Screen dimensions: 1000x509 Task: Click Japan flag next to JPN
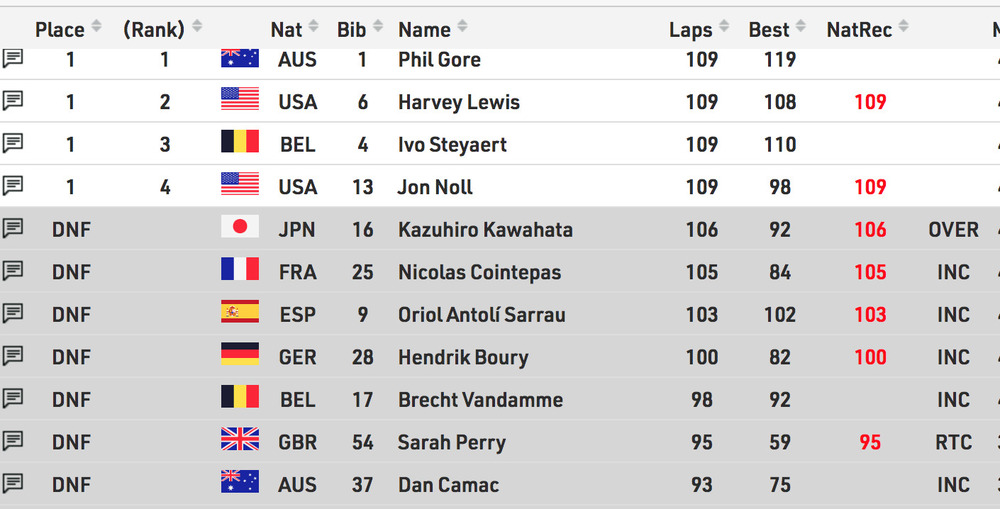(240, 228)
